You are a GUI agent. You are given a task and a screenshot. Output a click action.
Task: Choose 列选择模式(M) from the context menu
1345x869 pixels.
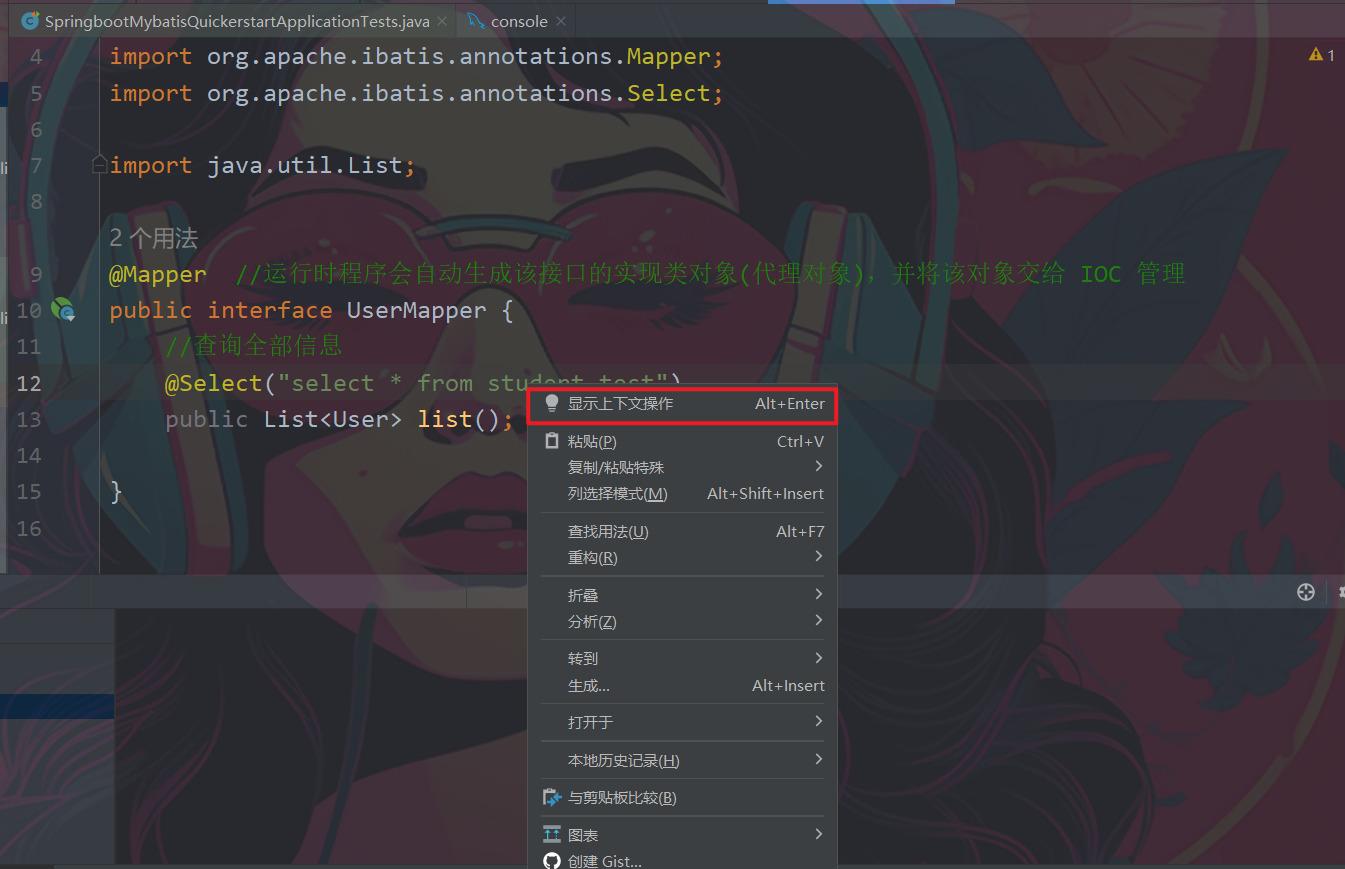682,493
